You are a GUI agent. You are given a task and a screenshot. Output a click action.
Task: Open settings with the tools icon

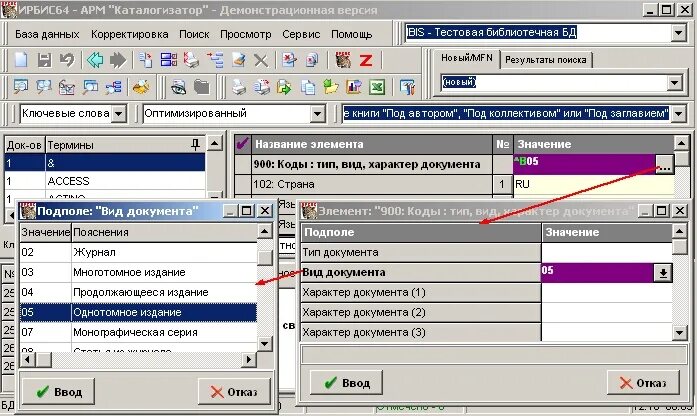[x=407, y=87]
